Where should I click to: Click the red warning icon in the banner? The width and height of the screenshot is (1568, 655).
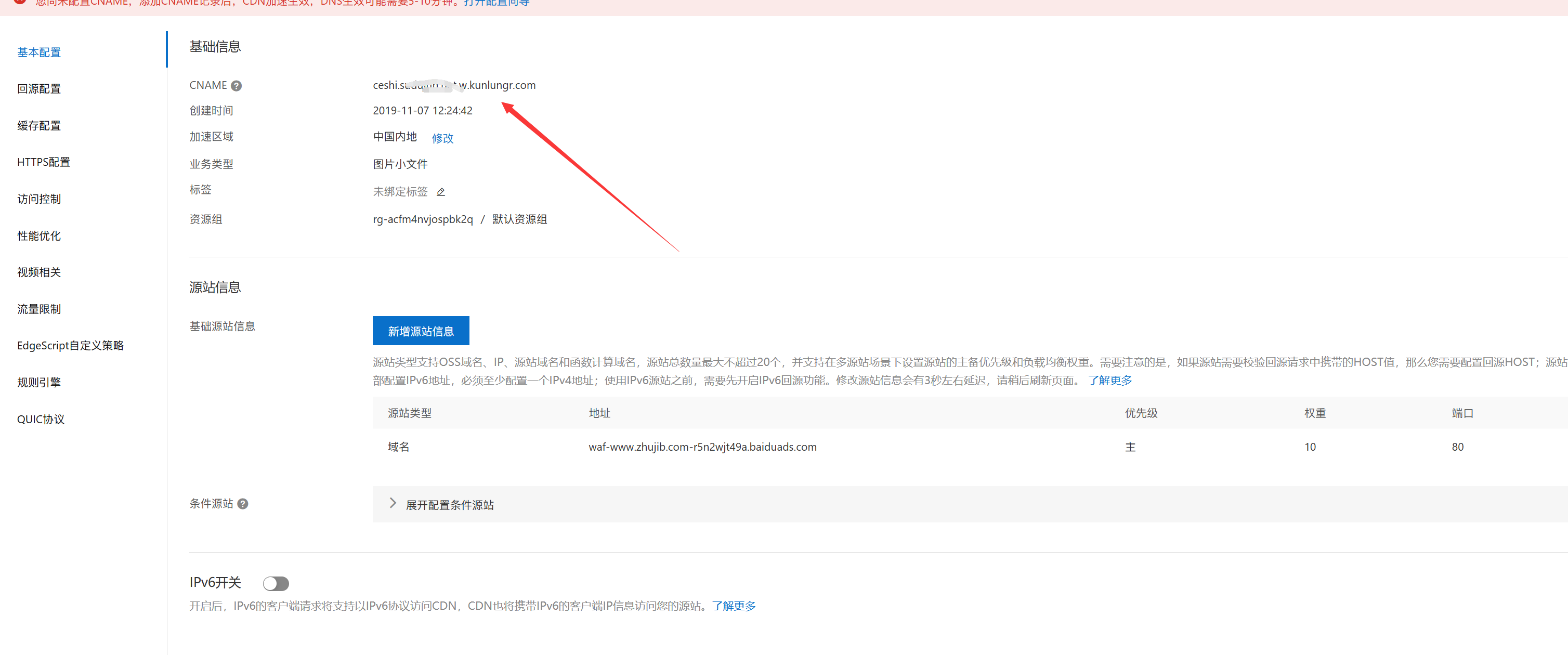pos(20,2)
